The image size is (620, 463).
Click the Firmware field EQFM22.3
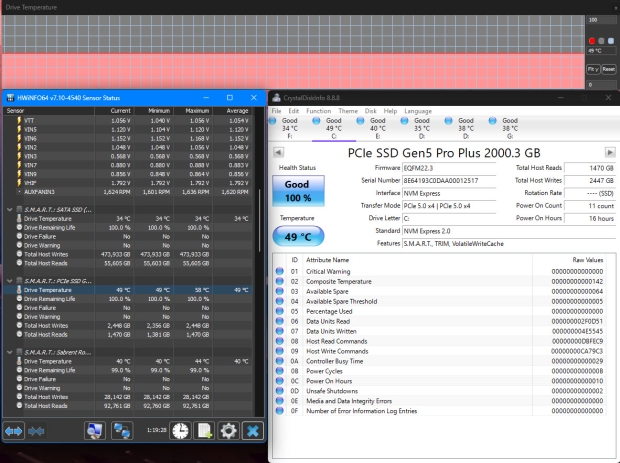[x=449, y=168]
